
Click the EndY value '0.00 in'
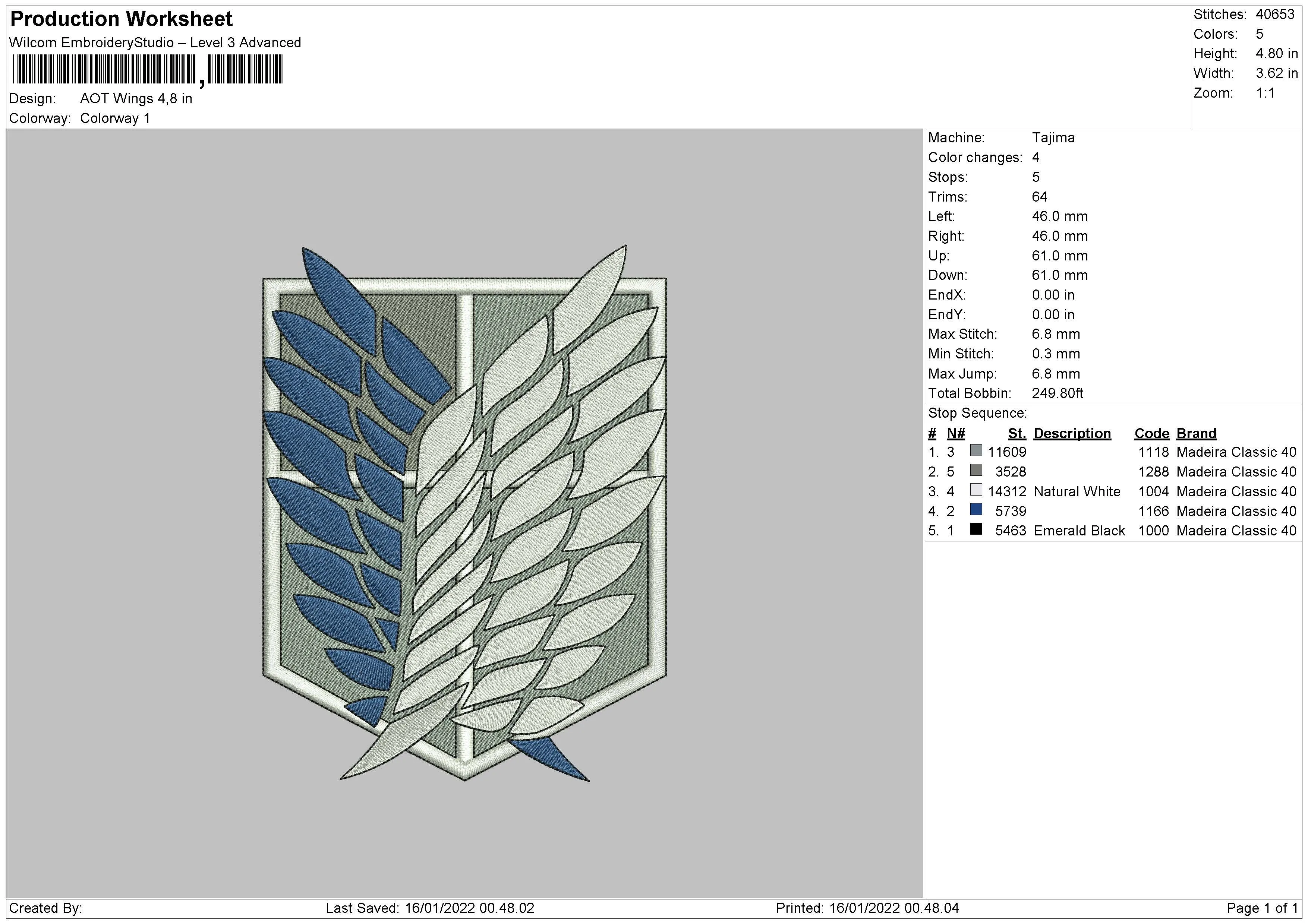coord(1053,315)
